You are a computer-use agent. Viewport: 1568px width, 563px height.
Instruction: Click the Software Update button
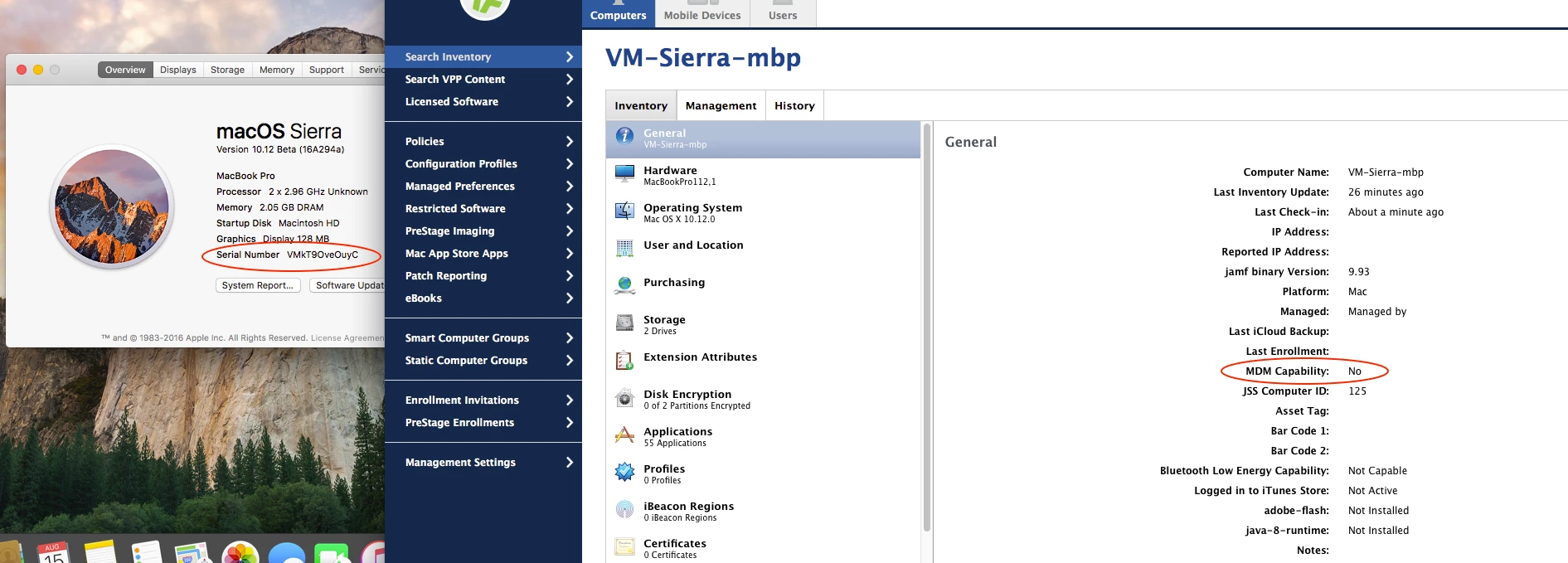pos(347,285)
